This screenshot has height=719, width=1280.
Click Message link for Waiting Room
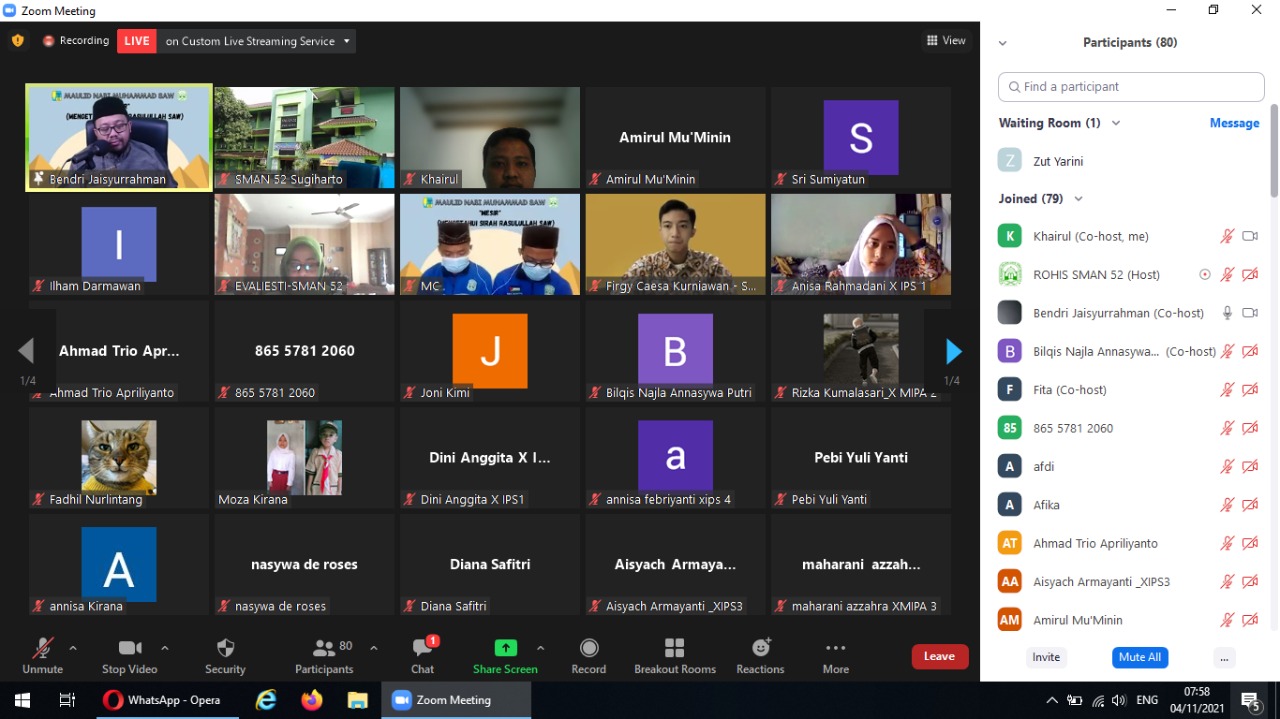point(1234,123)
